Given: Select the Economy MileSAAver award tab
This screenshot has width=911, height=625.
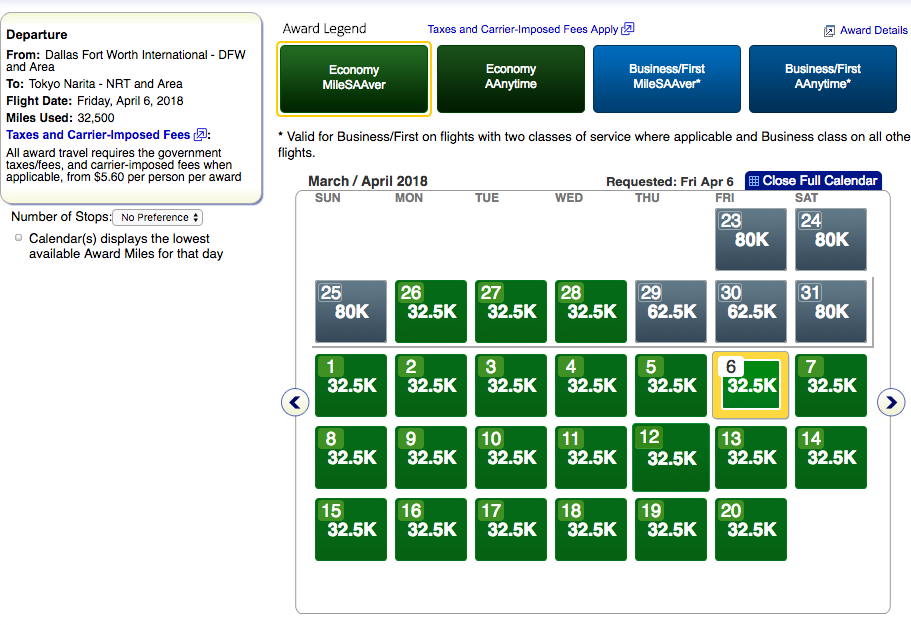Looking at the screenshot, I should [355, 78].
